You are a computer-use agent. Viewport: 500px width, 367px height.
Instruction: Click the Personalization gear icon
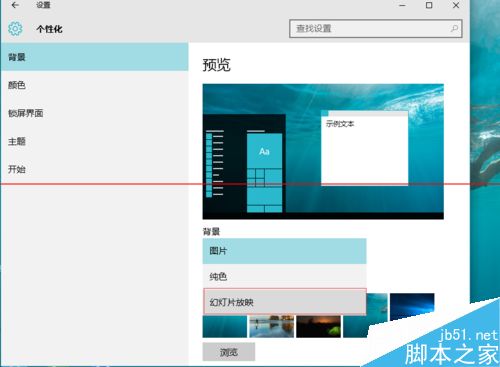[x=15, y=29]
